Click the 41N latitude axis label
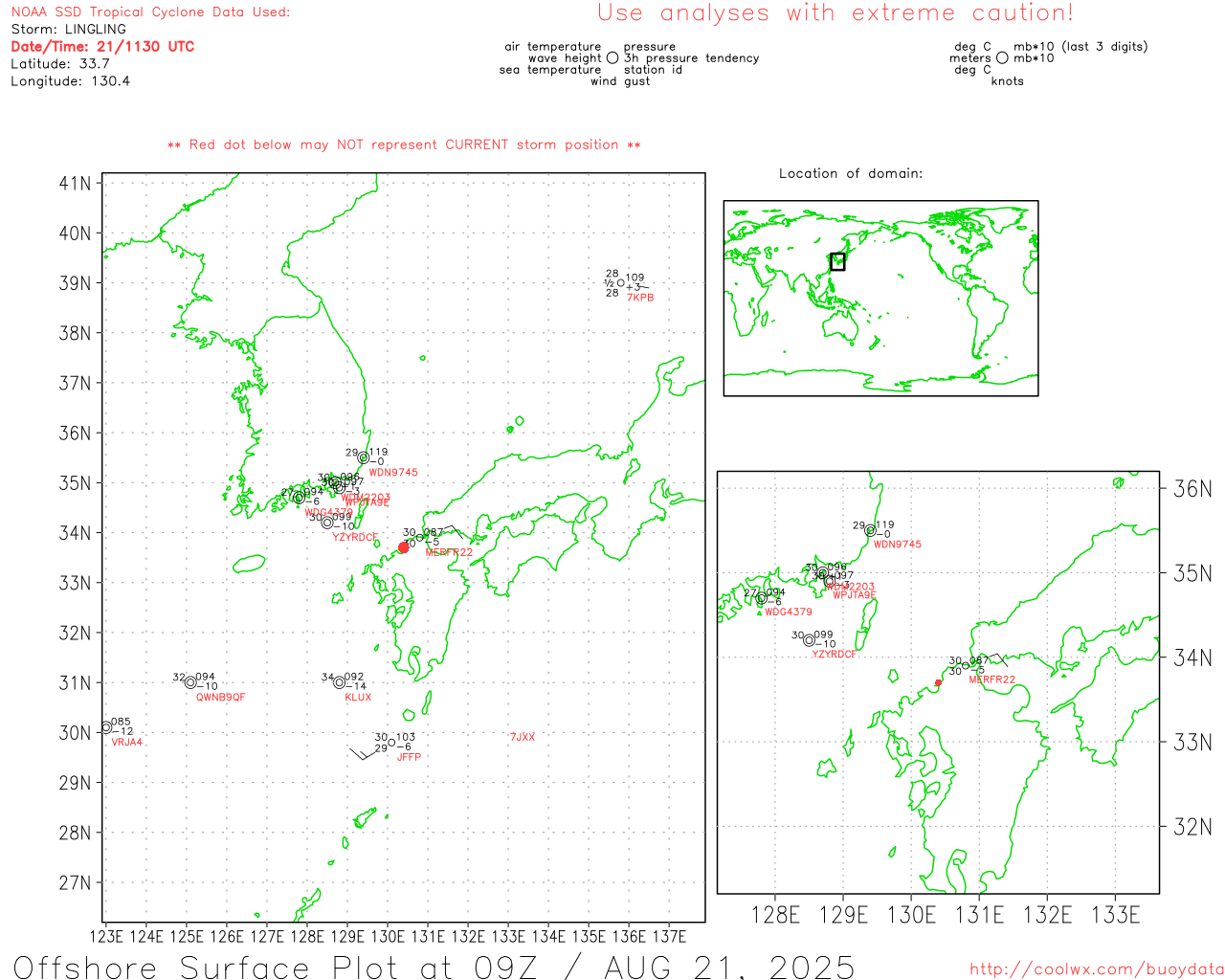1225x980 pixels. coord(75,183)
